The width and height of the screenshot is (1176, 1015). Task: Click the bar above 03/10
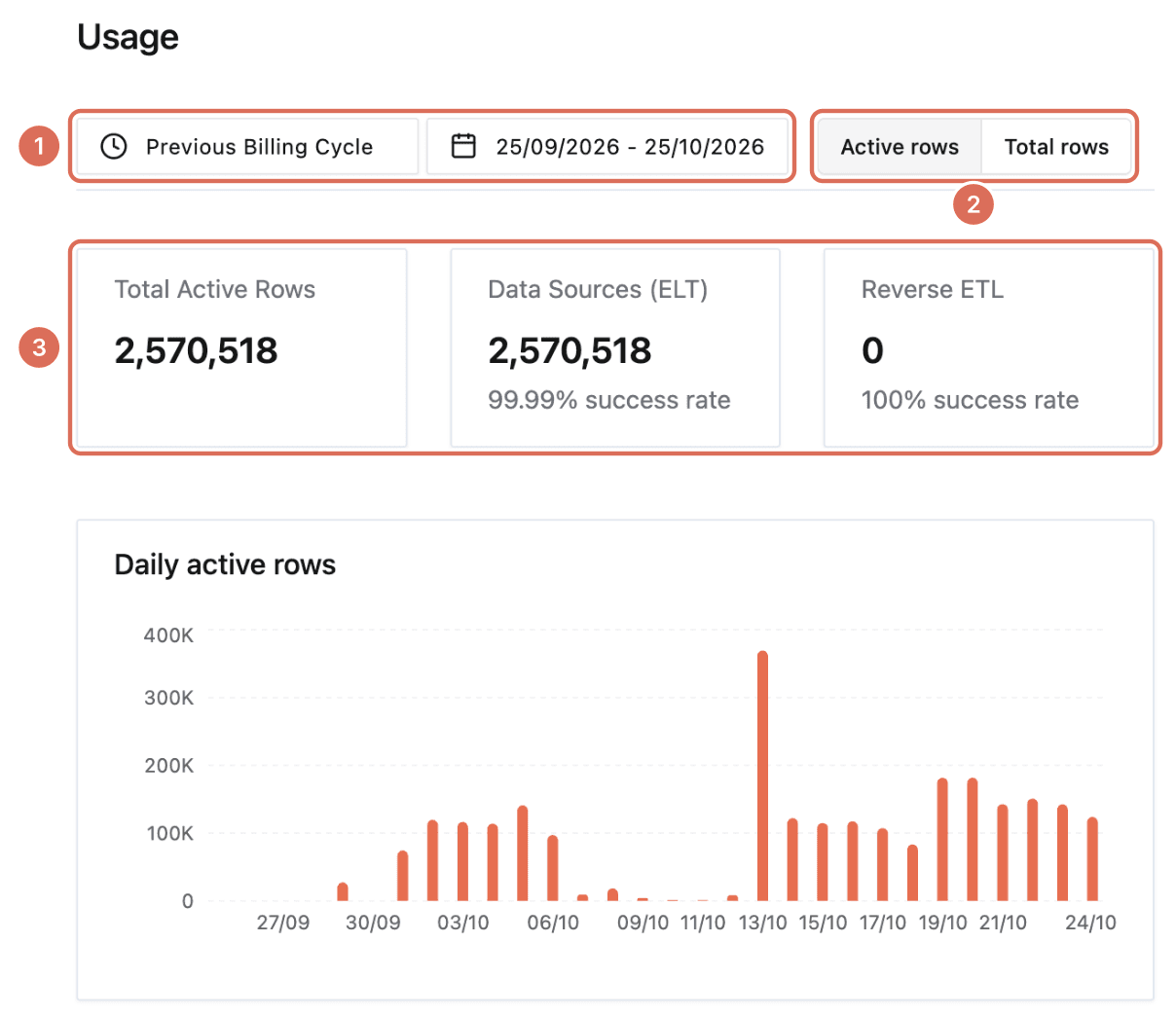462,861
